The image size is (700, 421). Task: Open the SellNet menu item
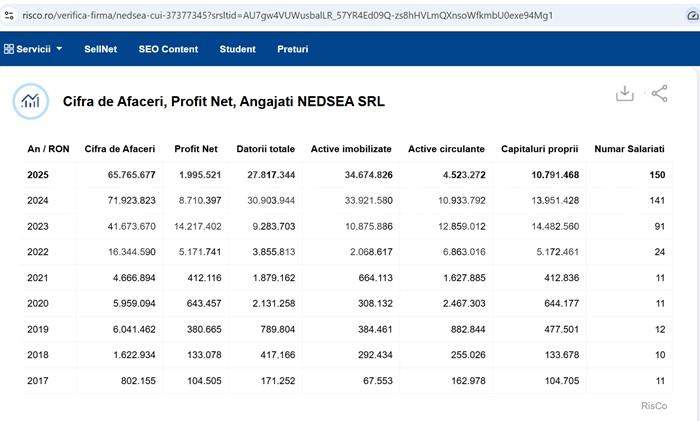click(100, 49)
